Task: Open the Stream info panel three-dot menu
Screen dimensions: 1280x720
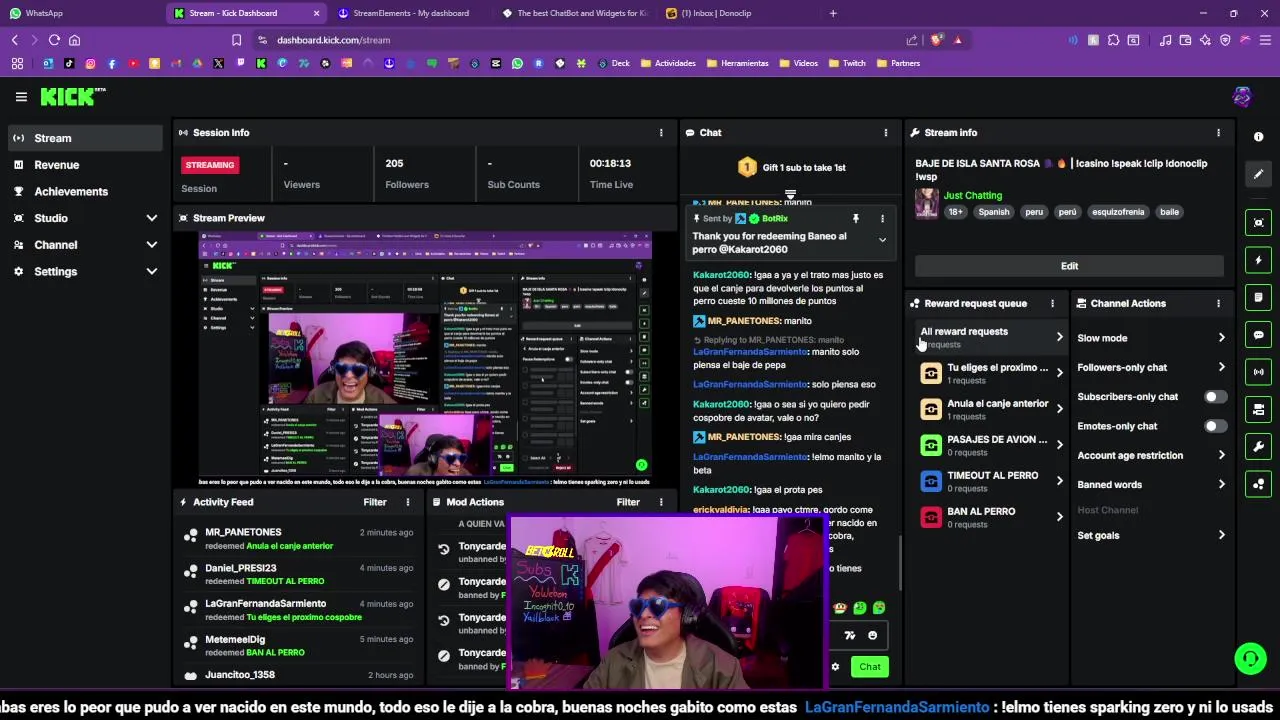Action: 1218,132
